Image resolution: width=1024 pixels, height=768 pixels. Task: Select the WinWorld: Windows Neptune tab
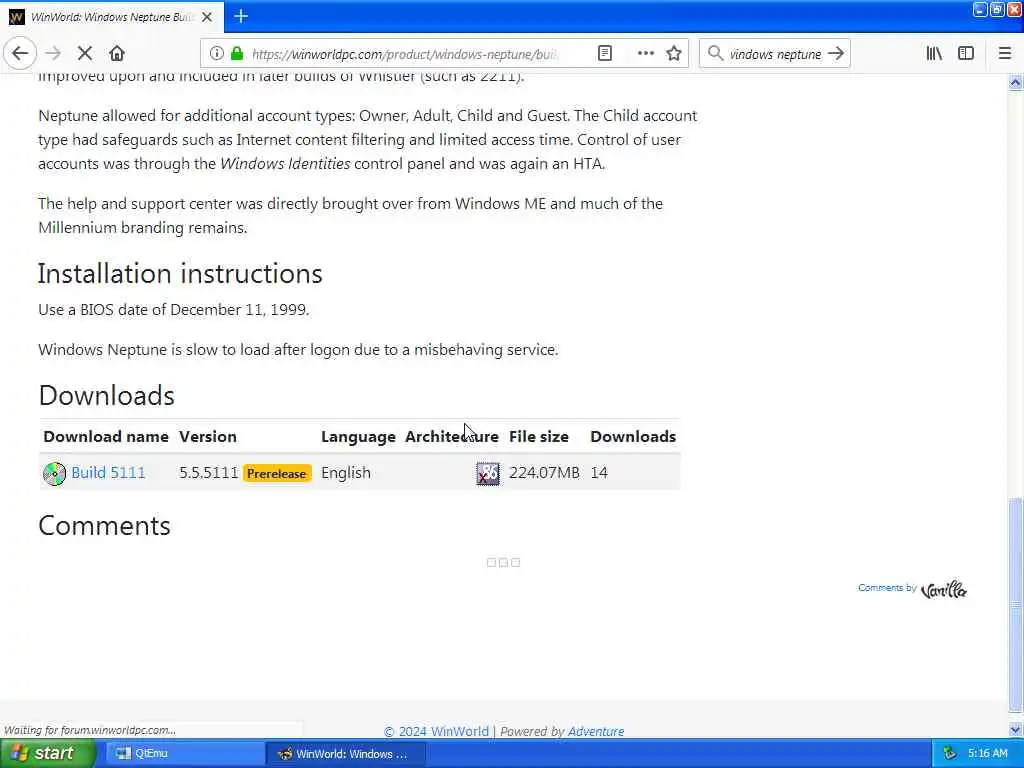(112, 17)
